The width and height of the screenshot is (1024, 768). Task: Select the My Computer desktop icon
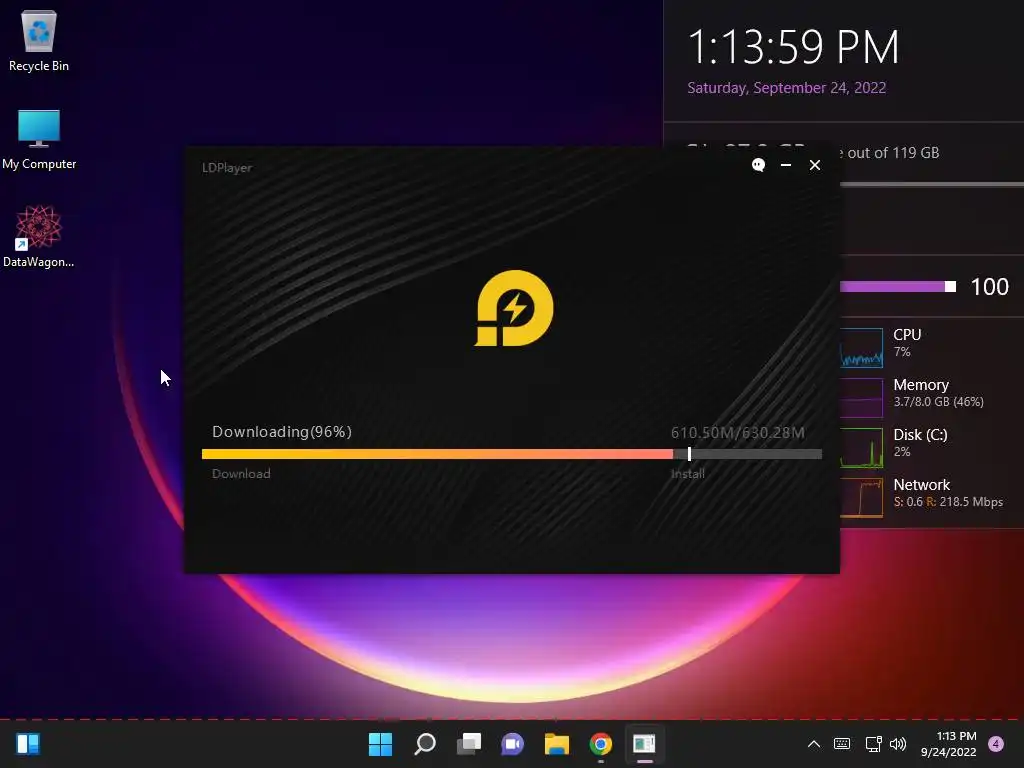39,140
